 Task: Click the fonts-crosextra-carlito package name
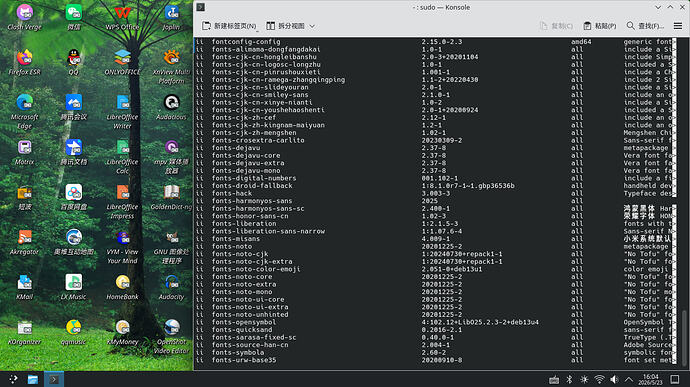pyautogui.click(x=258, y=140)
